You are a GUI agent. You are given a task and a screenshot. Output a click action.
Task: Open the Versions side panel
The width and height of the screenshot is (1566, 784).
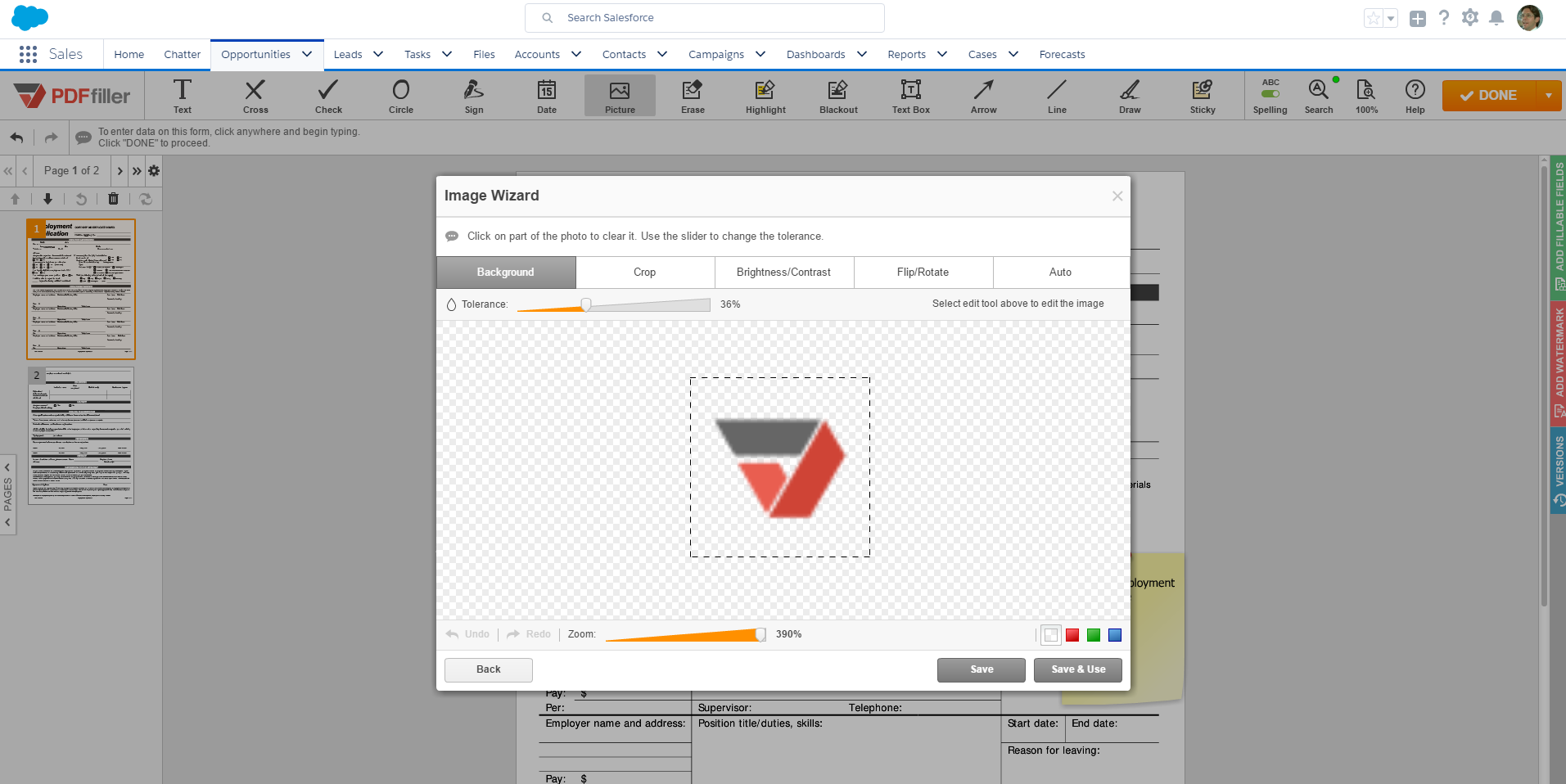[x=1559, y=471]
